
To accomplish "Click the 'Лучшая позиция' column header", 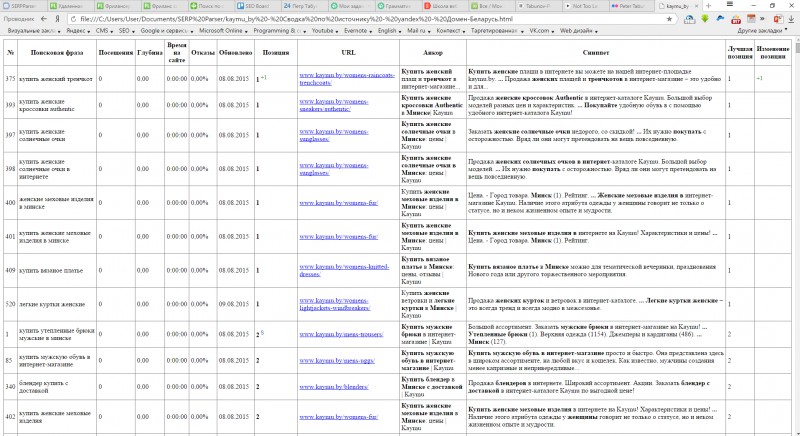I will click(740, 53).
